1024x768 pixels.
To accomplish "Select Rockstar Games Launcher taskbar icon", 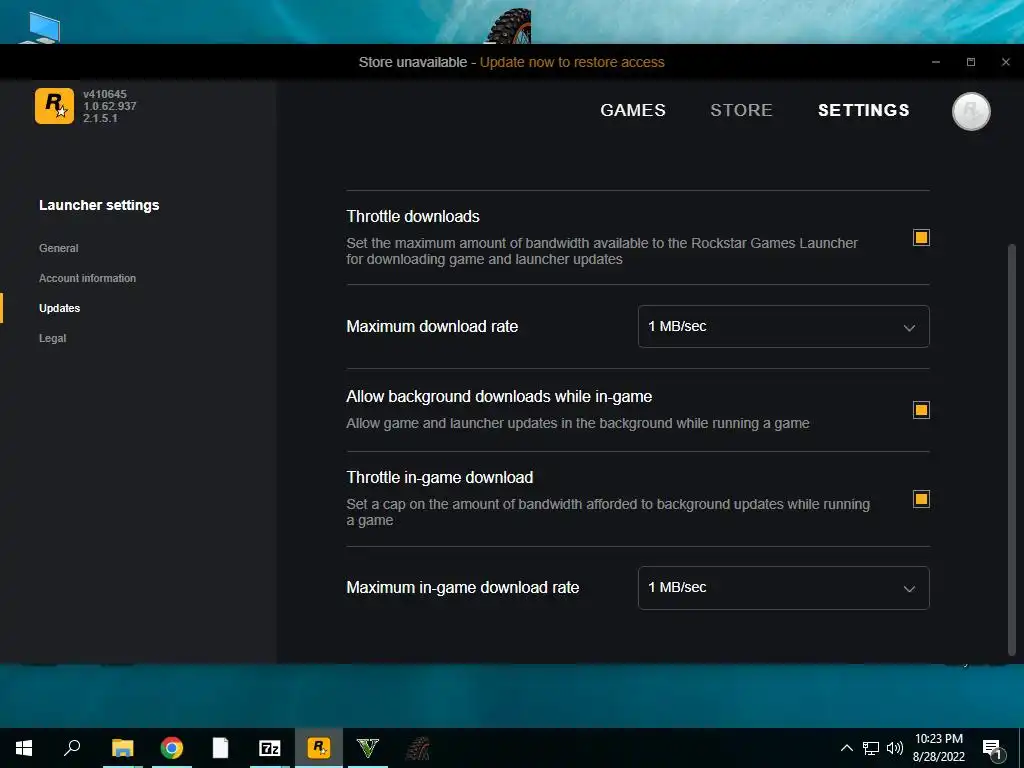I will point(319,748).
